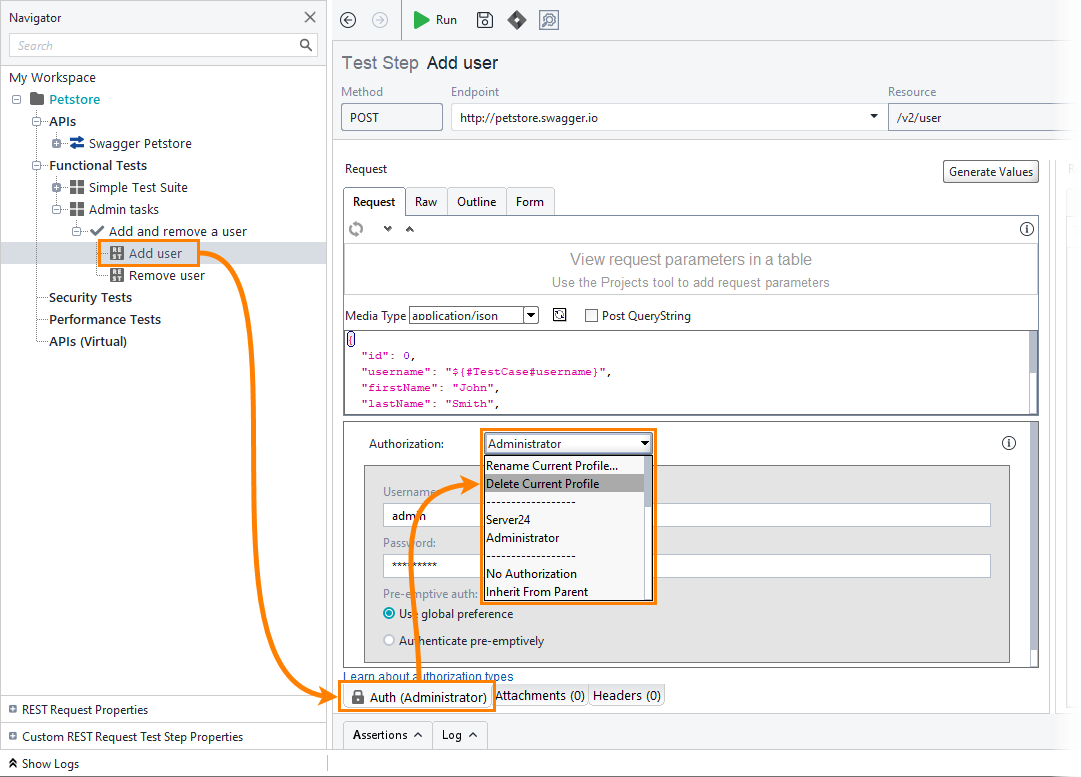
Task: Close the Navigator panel
Action: [310, 17]
